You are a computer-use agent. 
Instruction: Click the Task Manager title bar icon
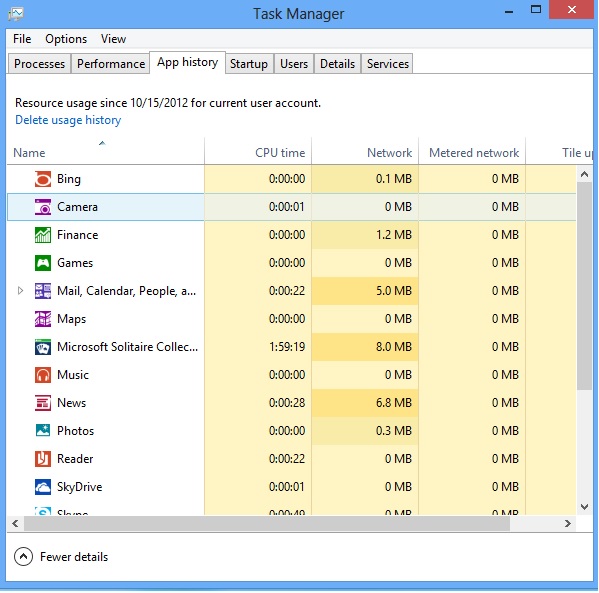16,14
